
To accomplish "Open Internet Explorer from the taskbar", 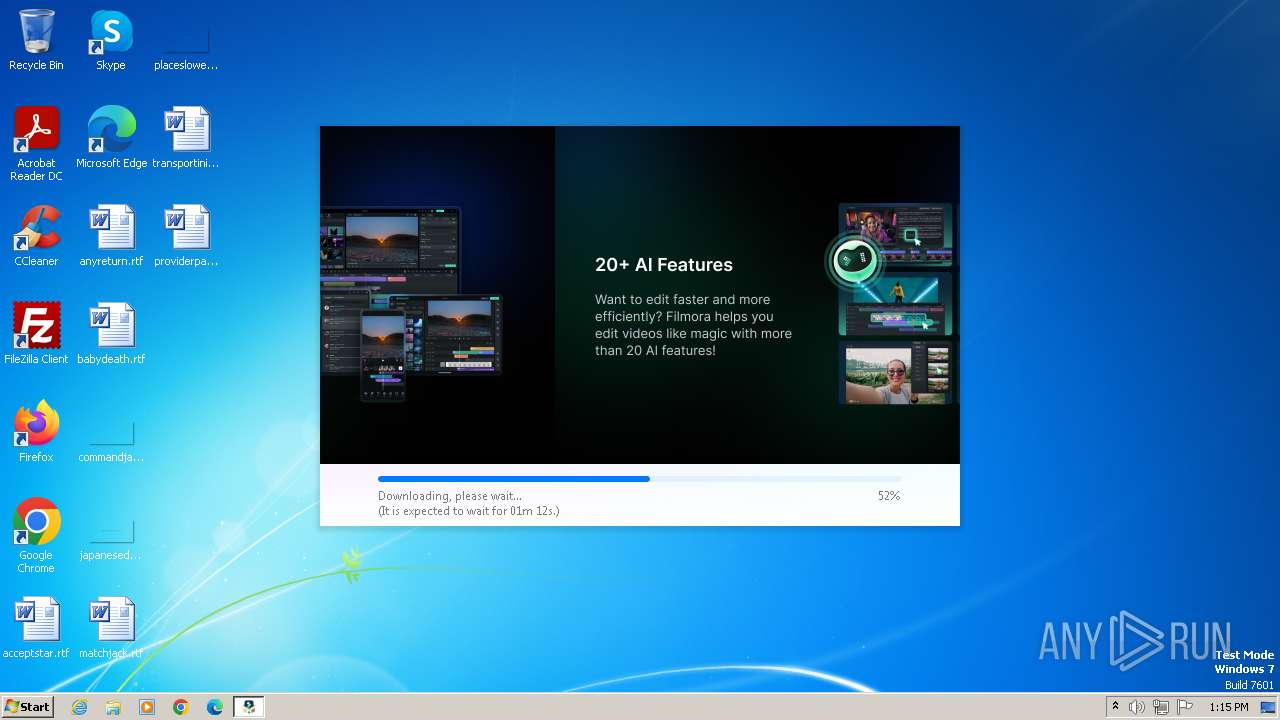I will coord(80,707).
